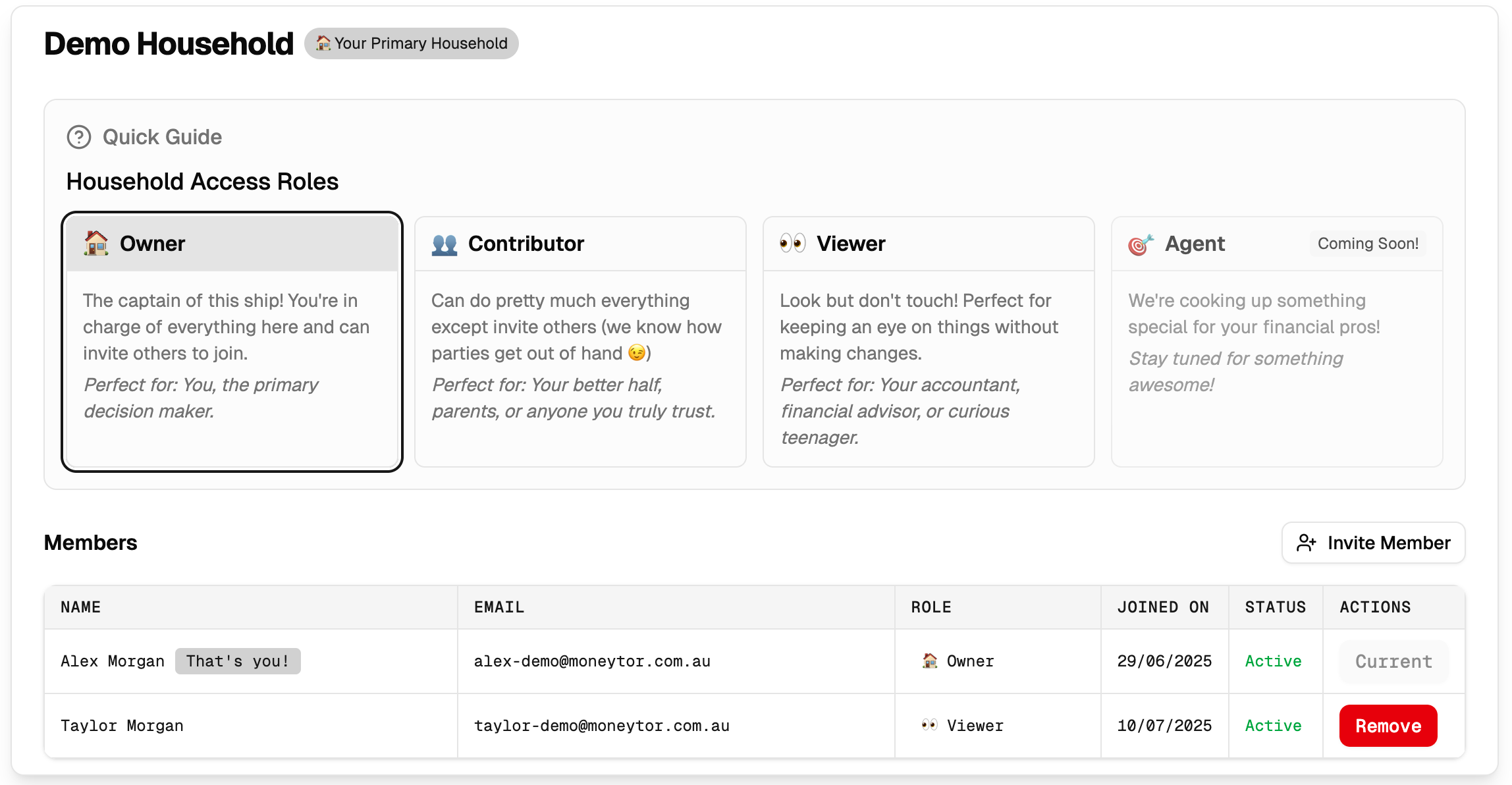Click the Coming Soon! label

(x=1368, y=244)
